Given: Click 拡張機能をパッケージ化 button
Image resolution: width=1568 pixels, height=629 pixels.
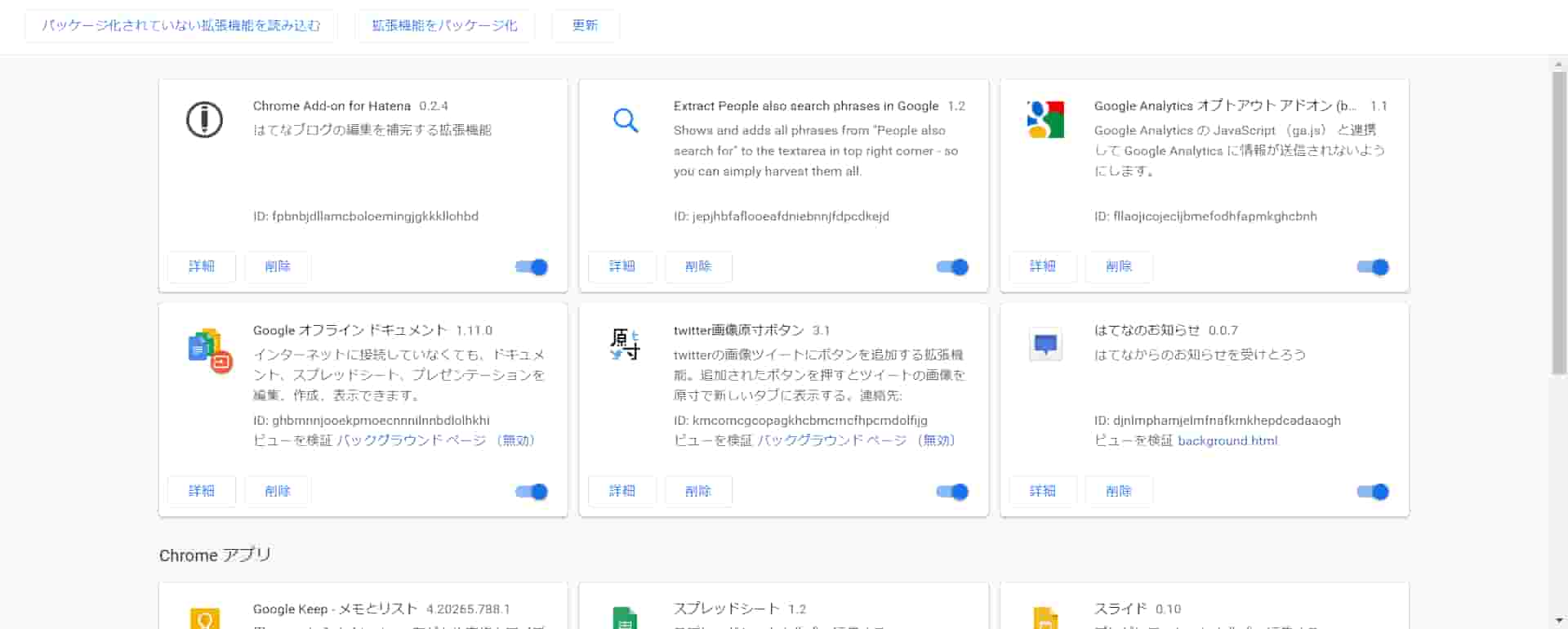Looking at the screenshot, I should click(x=445, y=25).
